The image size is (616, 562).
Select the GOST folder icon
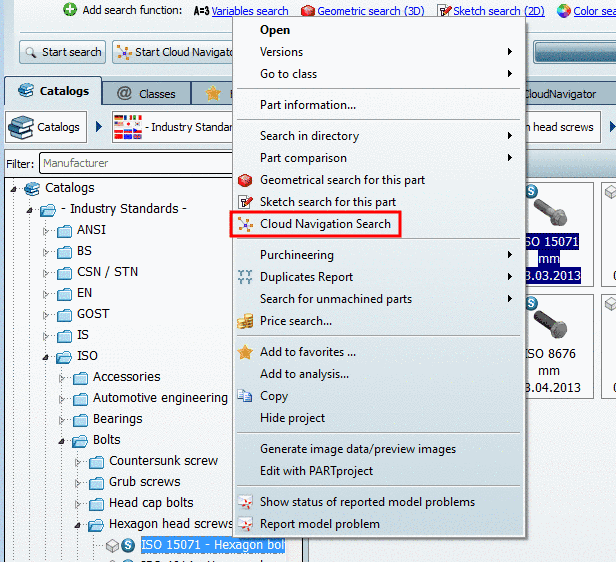click(x=64, y=315)
